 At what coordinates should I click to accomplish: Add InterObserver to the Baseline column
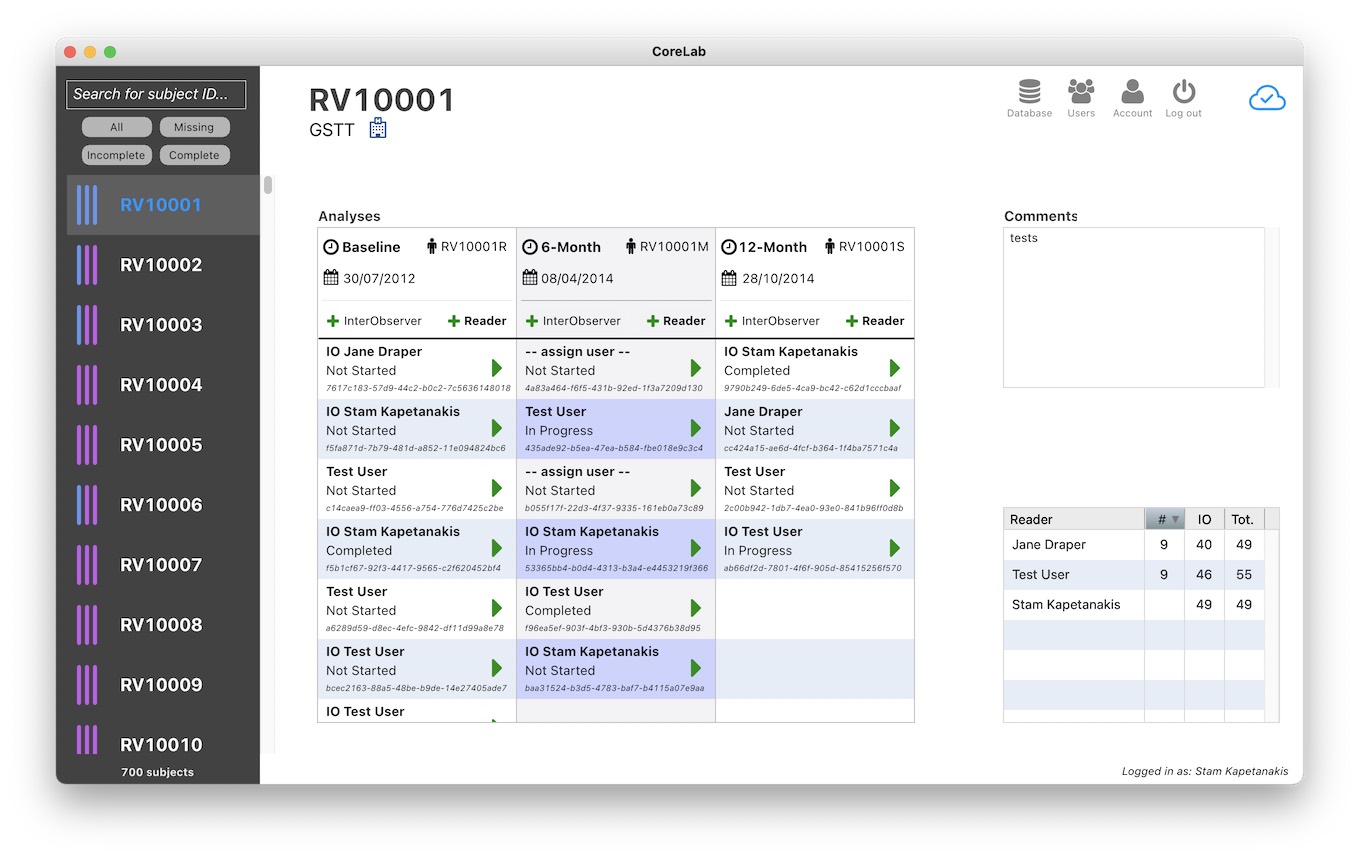[x=374, y=321]
